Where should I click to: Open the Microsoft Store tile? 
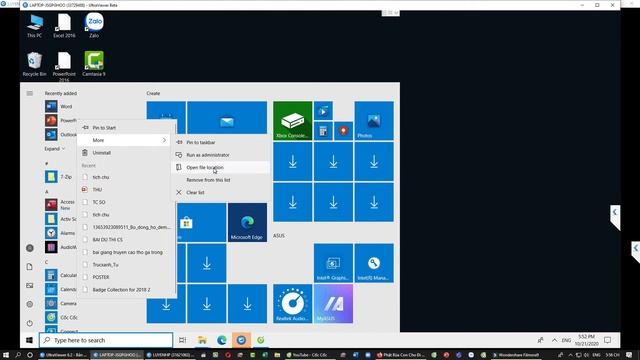point(201,222)
